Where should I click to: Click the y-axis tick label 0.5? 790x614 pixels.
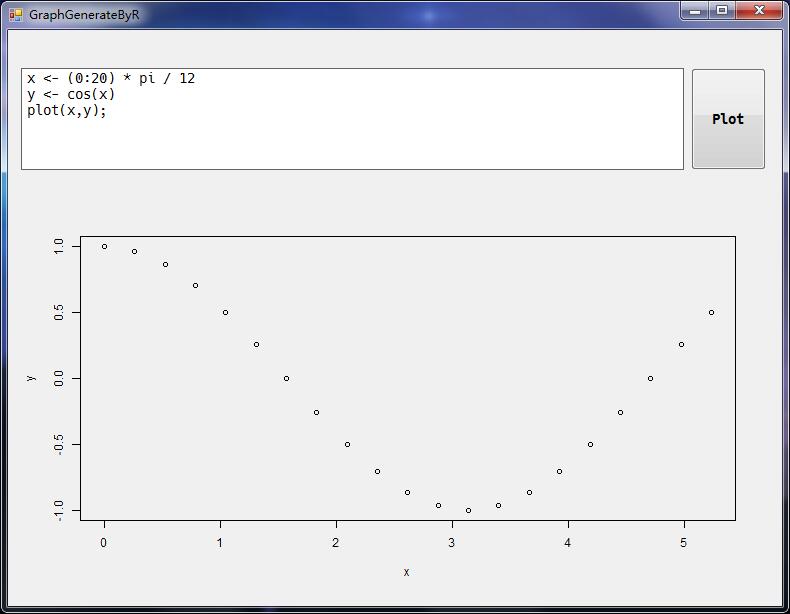point(59,312)
